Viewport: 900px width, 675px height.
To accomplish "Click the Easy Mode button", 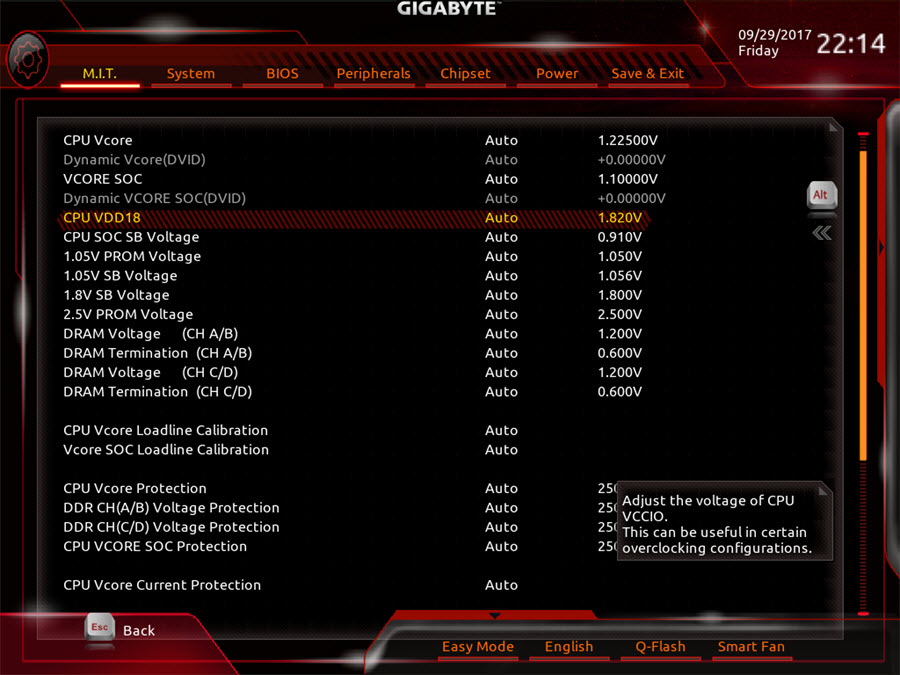I will tap(477, 647).
